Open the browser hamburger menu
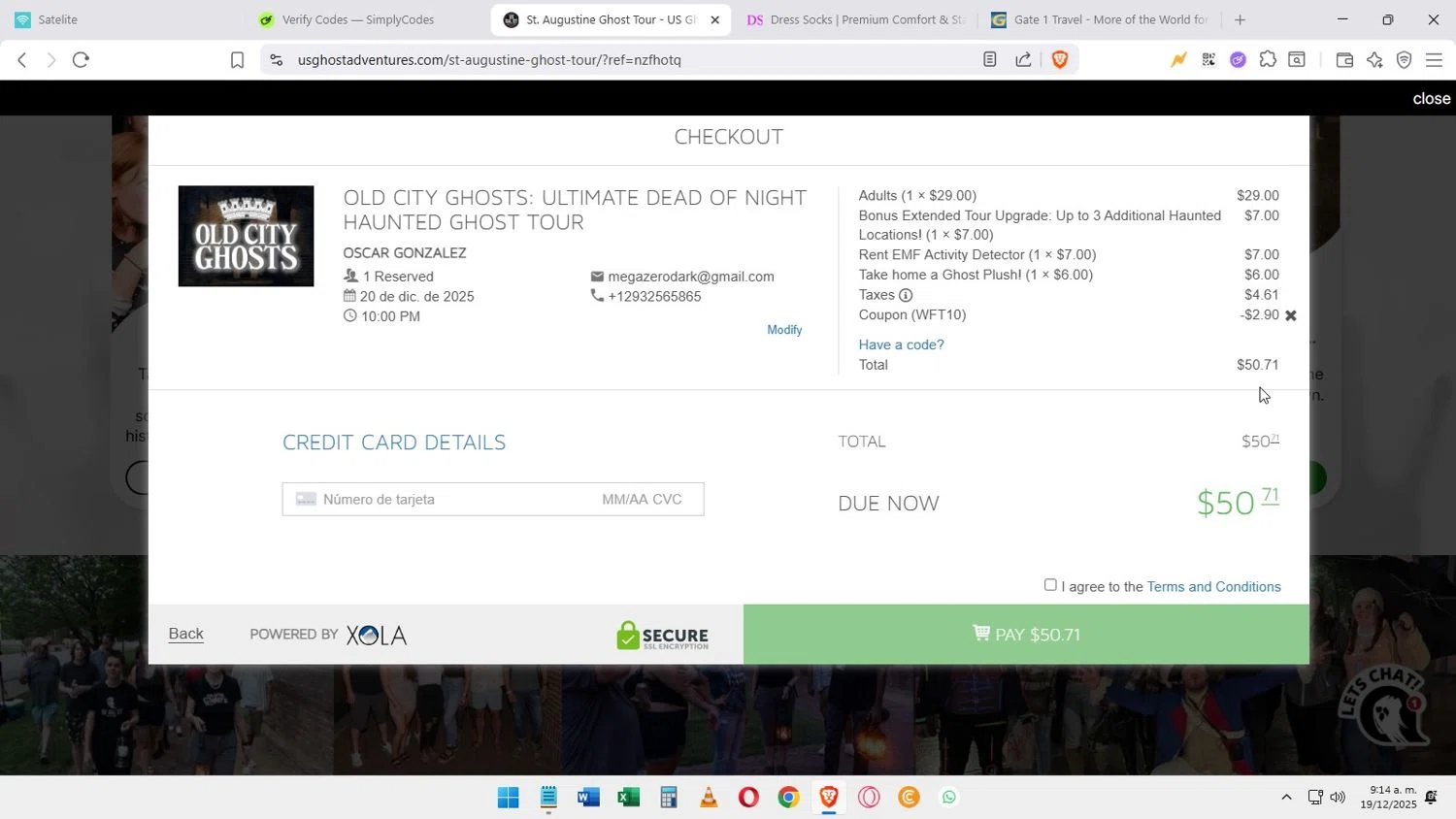 click(x=1434, y=60)
